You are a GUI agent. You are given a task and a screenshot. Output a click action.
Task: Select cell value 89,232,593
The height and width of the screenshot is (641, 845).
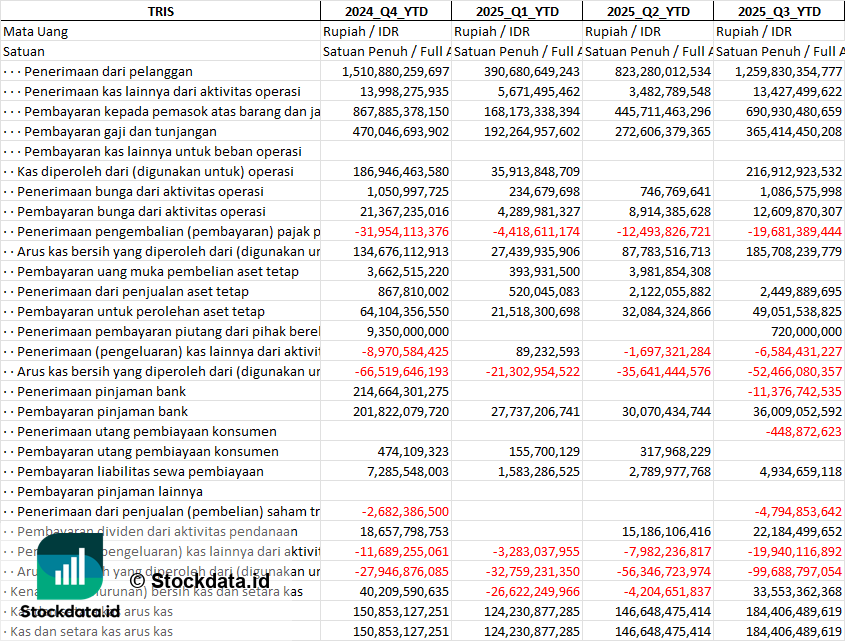click(x=548, y=350)
